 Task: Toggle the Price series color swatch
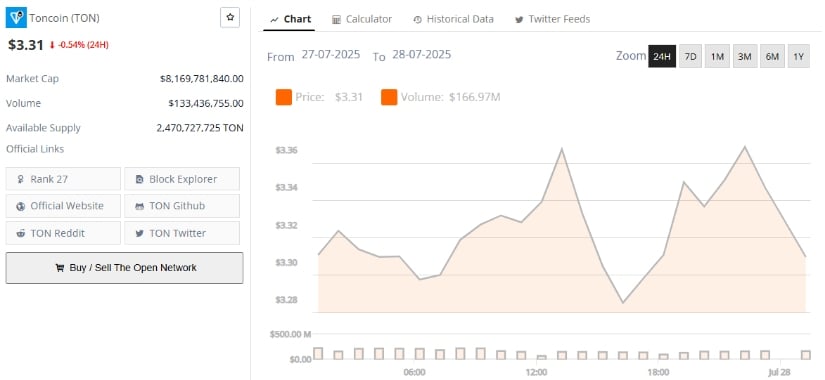(284, 97)
